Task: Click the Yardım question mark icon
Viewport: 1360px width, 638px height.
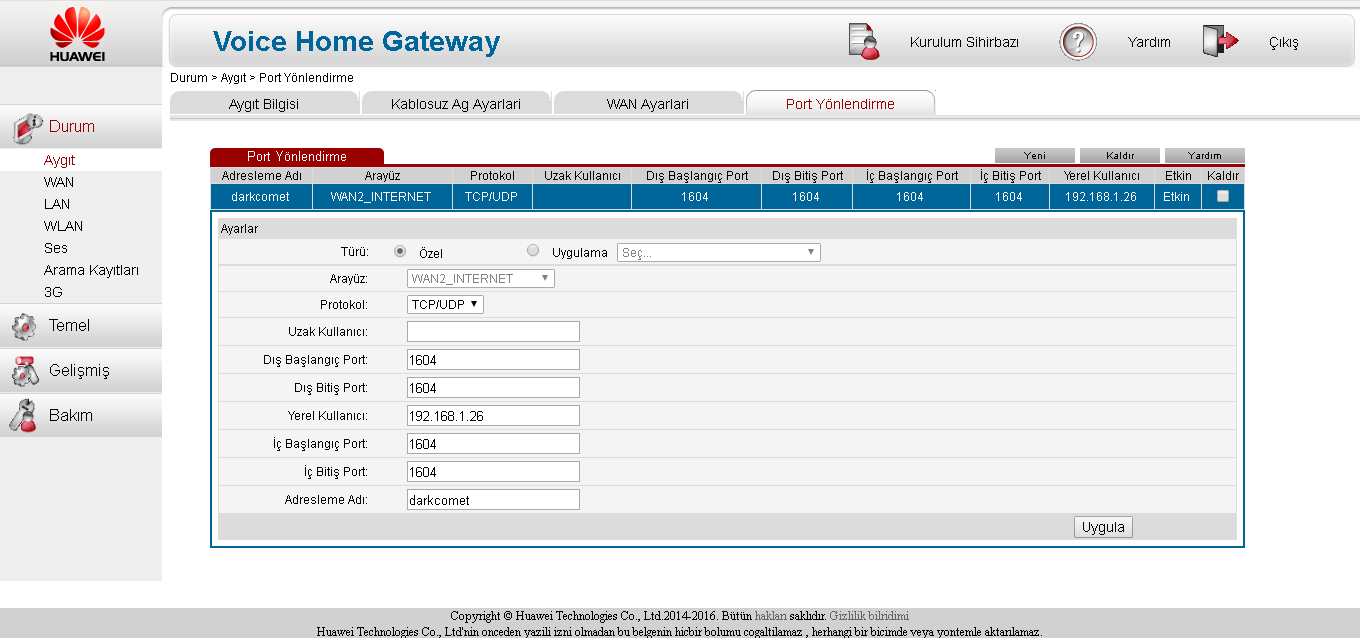Action: click(1078, 42)
